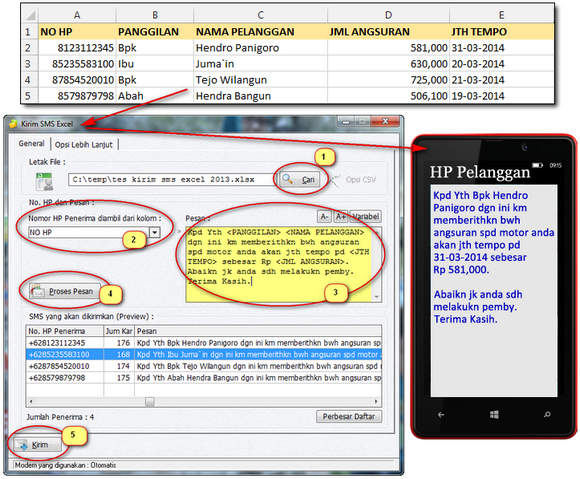Image resolution: width=580 pixels, height=479 pixels.
Task: Select preview row +6287854520010
Action: point(203,366)
